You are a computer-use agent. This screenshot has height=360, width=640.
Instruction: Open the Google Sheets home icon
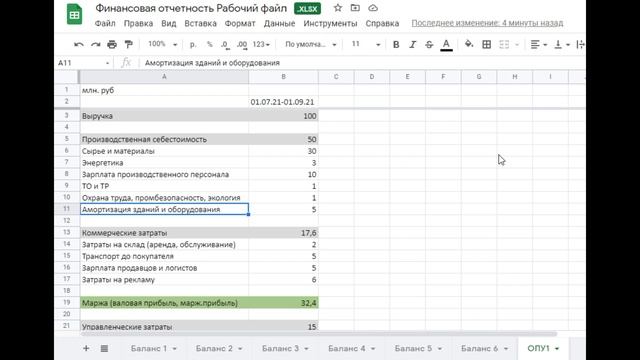(x=74, y=14)
